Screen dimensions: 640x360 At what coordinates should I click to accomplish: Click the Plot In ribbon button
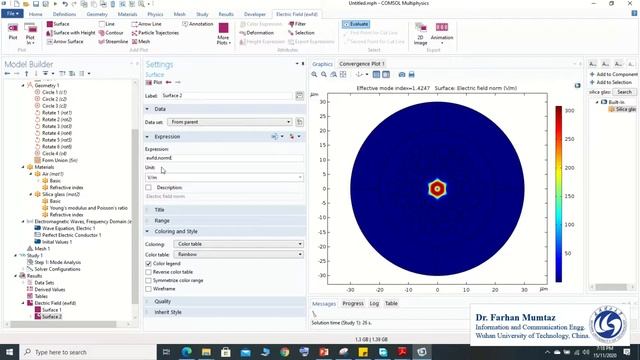pos(30,33)
